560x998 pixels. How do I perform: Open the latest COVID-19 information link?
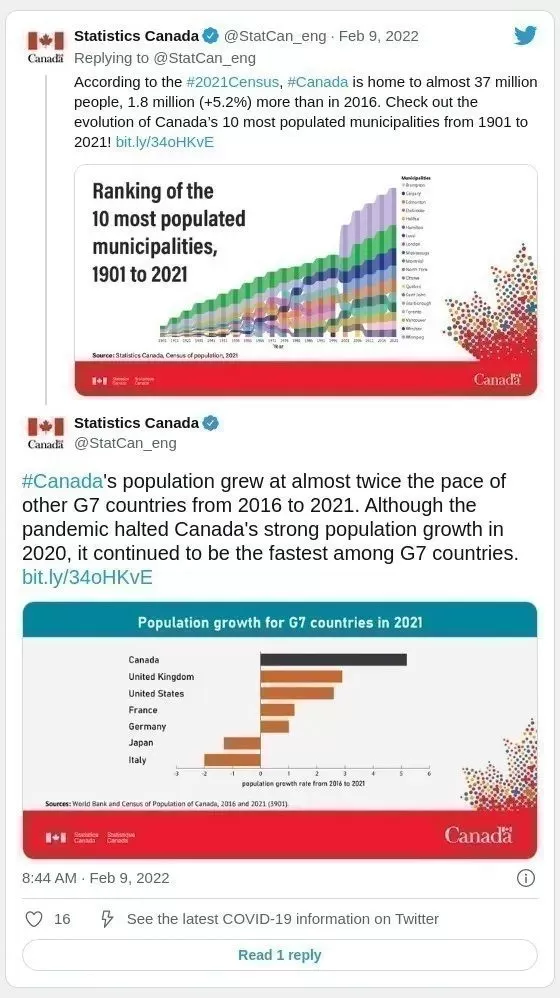(283, 919)
